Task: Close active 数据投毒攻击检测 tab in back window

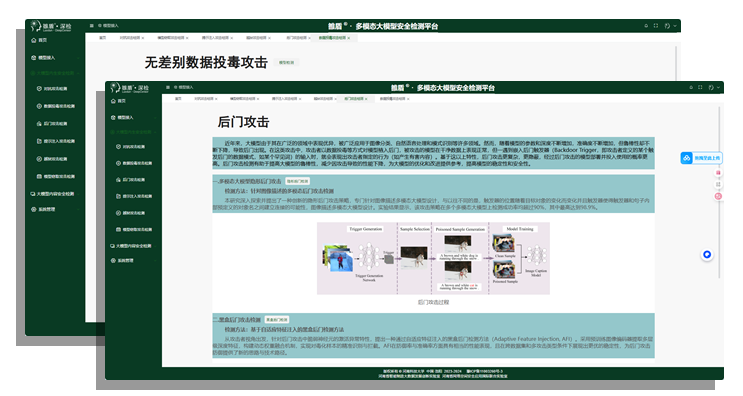Action: [x=349, y=37]
